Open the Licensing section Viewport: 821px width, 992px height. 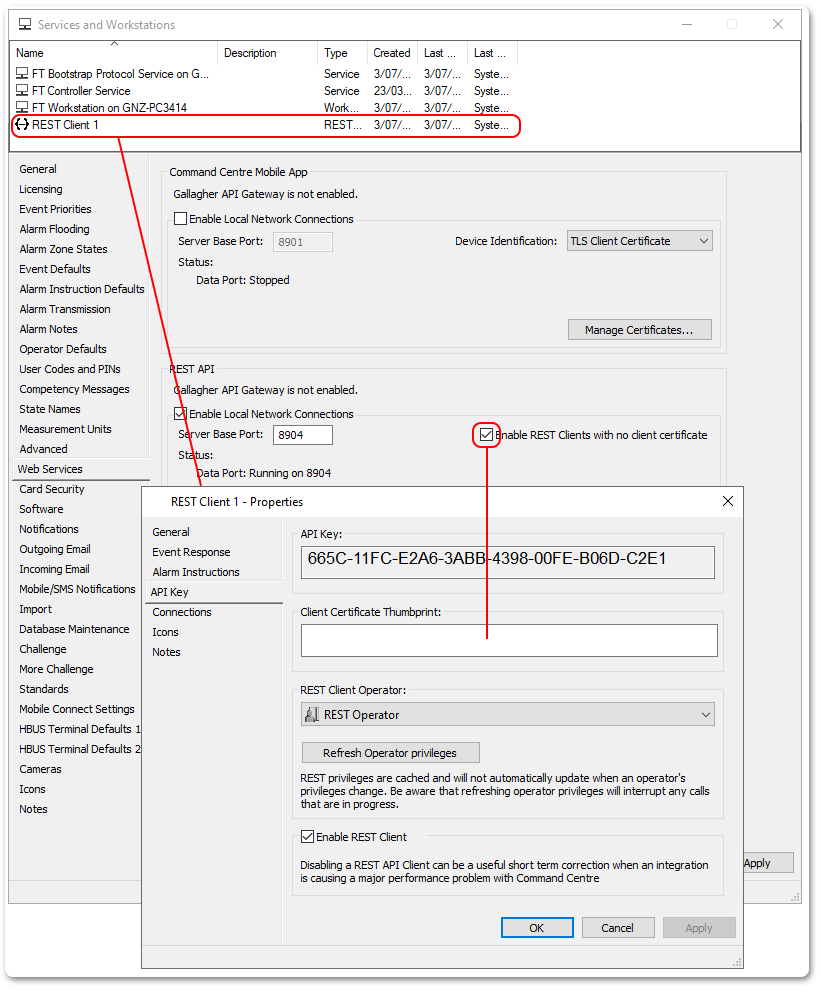click(x=40, y=189)
